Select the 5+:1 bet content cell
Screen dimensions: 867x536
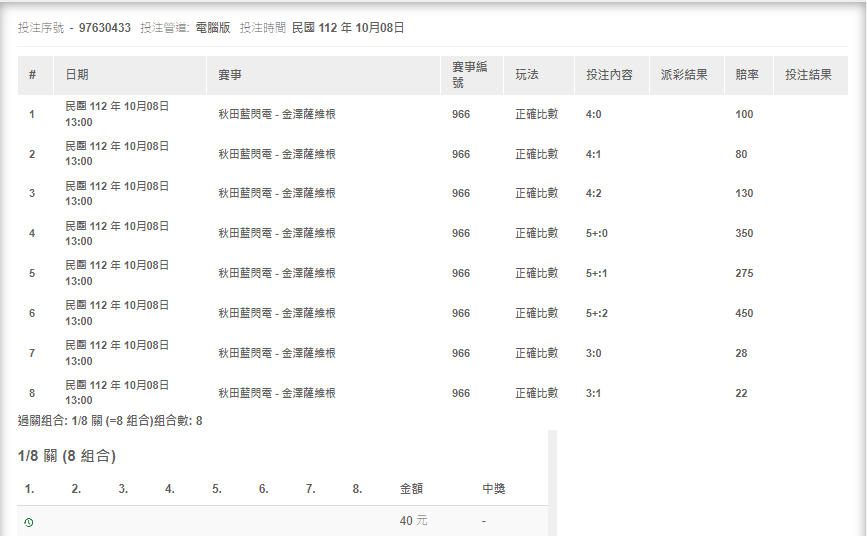point(597,273)
